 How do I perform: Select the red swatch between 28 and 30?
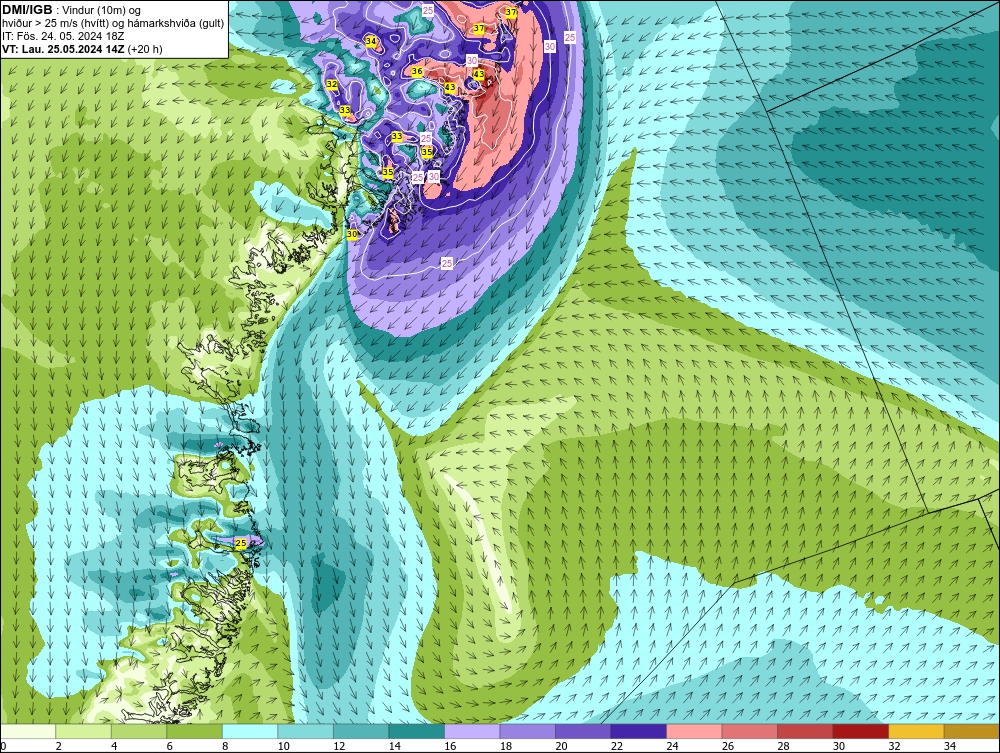pyautogui.click(x=805, y=731)
